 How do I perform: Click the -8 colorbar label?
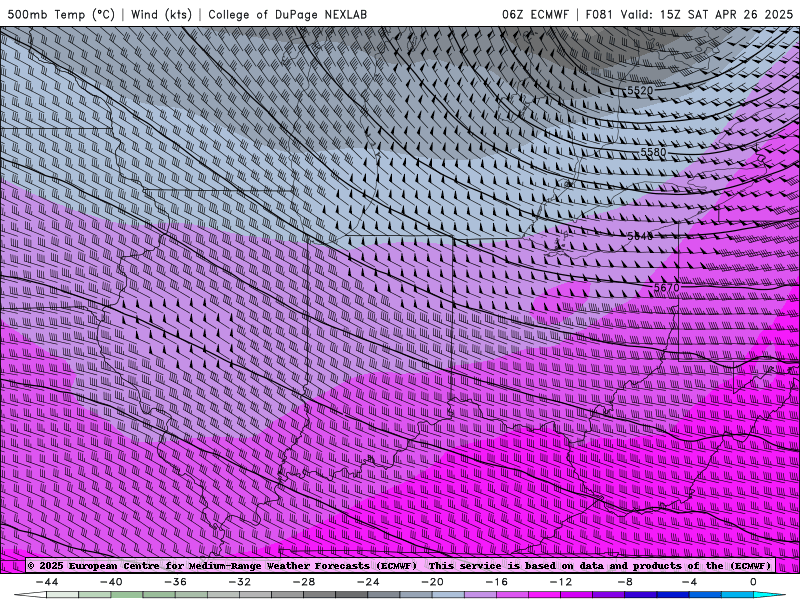click(x=626, y=582)
